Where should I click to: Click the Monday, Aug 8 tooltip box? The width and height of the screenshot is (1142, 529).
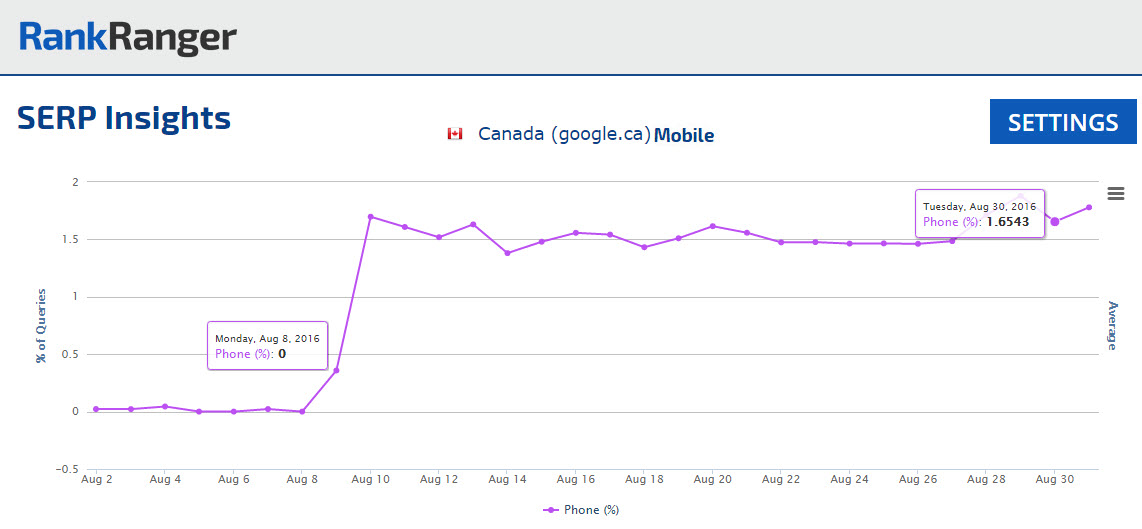tap(267, 346)
